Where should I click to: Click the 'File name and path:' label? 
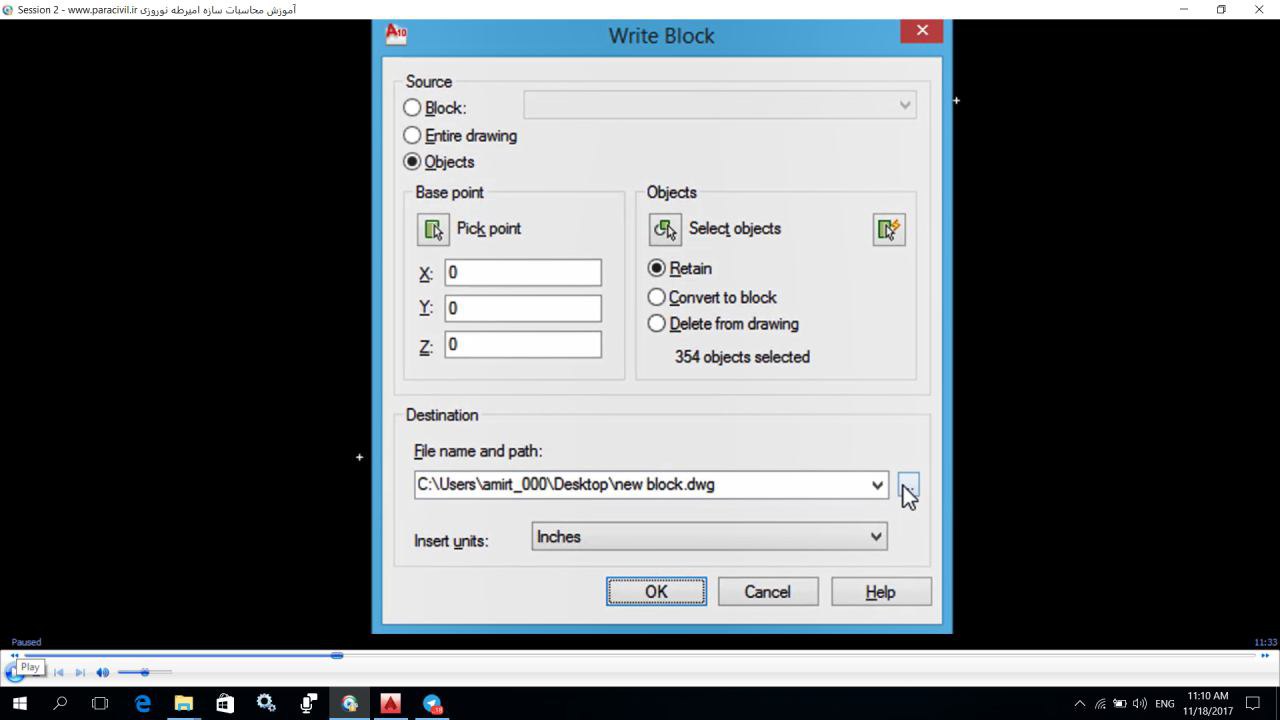pyautogui.click(x=478, y=452)
